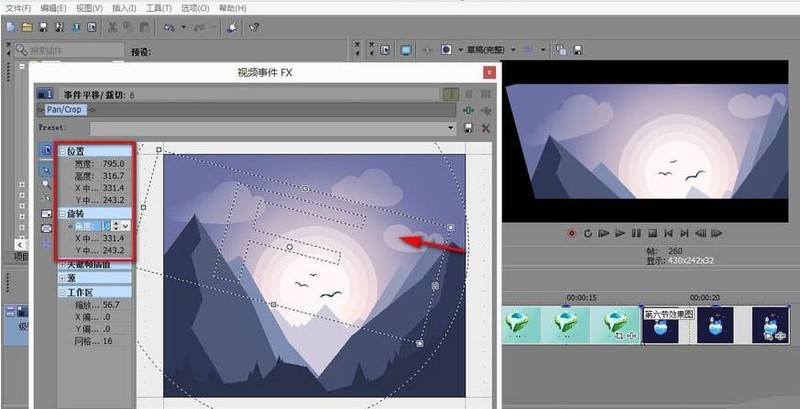Save the preview snapshot to file
800x409 pixels.
(x=578, y=50)
